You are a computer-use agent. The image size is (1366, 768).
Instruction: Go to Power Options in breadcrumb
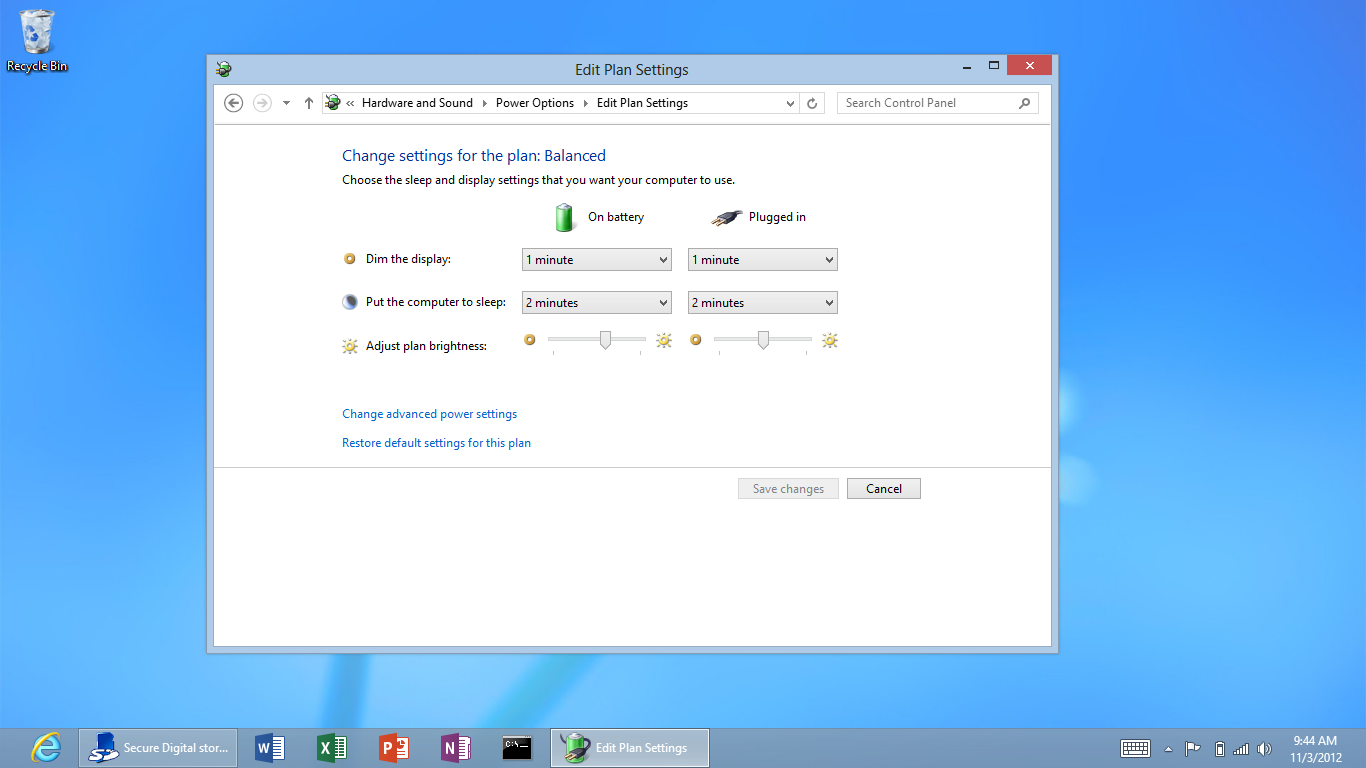coord(535,103)
